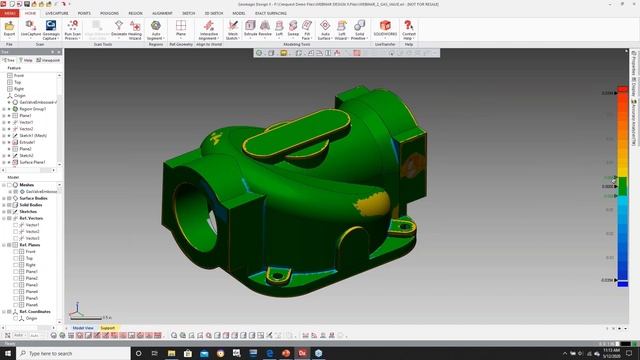Toggle visibility checkbox for Surface Bodies
The image size is (640, 360).
tap(9, 198)
